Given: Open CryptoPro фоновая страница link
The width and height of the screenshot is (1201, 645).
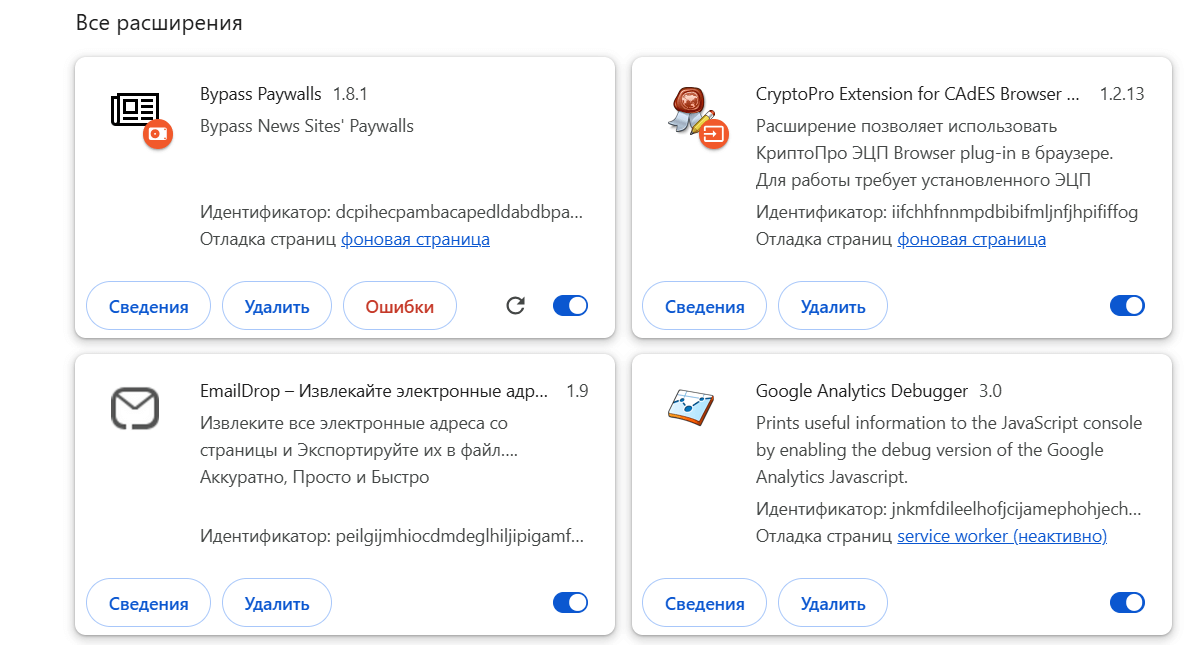Looking at the screenshot, I should click(x=972, y=240).
